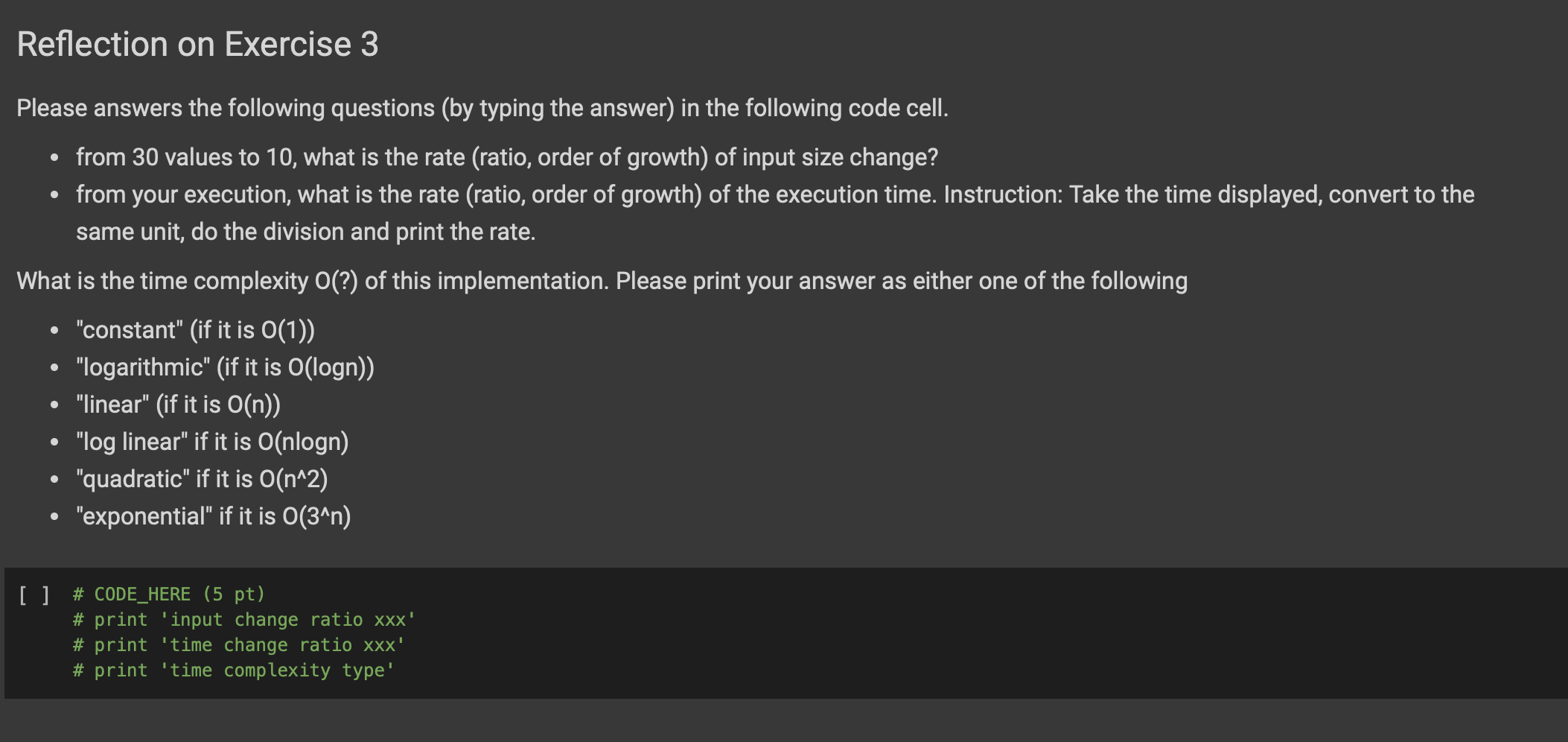Click the word 'Instruction:' in the second bullet
1568x742 pixels.
[x=1003, y=194]
